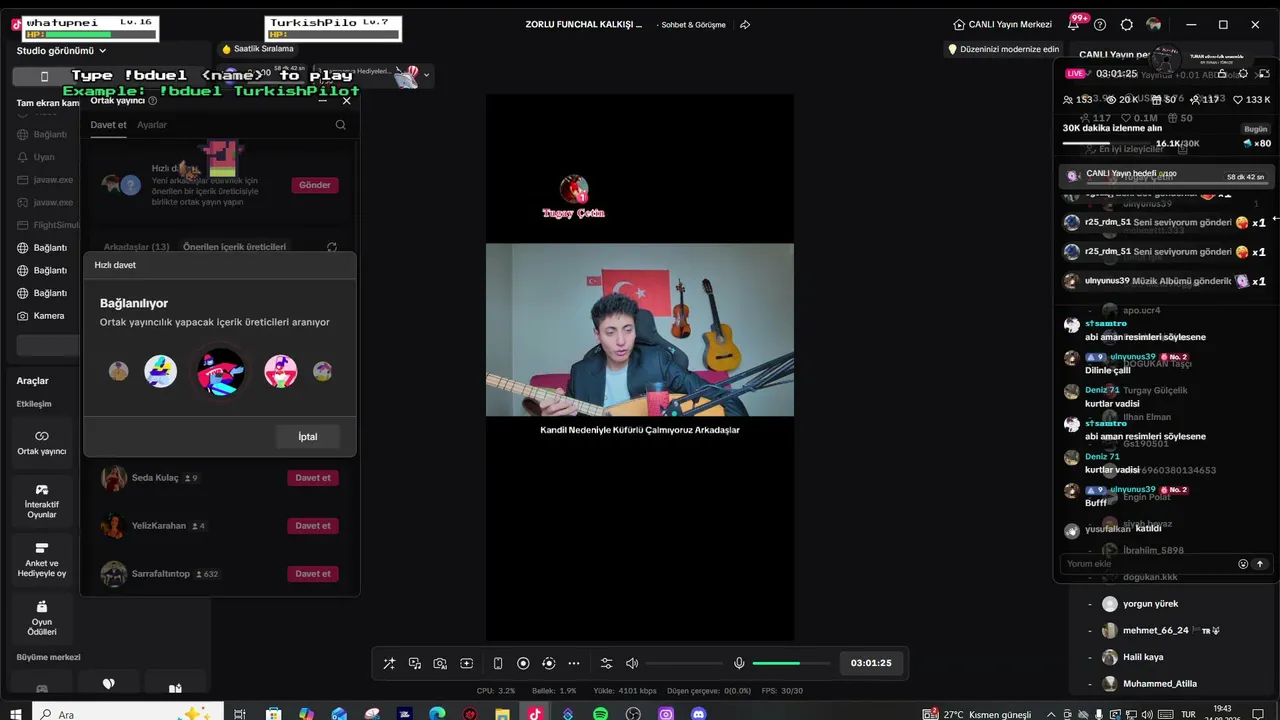Viewport: 1280px width, 720px height.
Task: Click the 03:01:25 stream timer button
Action: (x=871, y=663)
